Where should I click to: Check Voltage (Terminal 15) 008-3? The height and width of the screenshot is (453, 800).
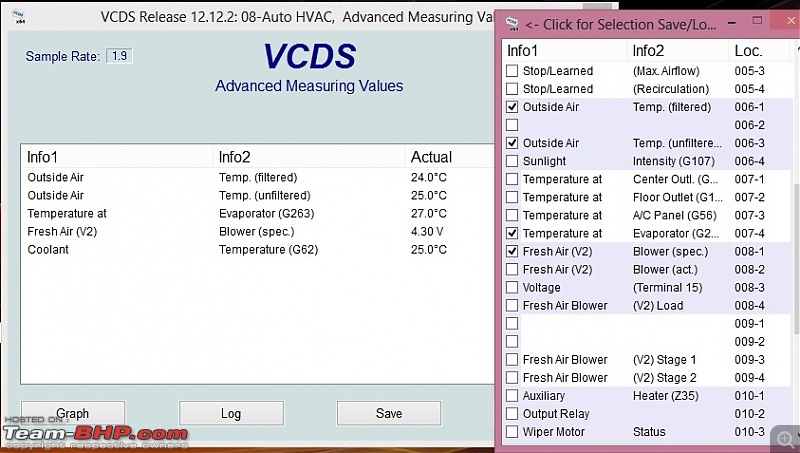[x=512, y=288]
